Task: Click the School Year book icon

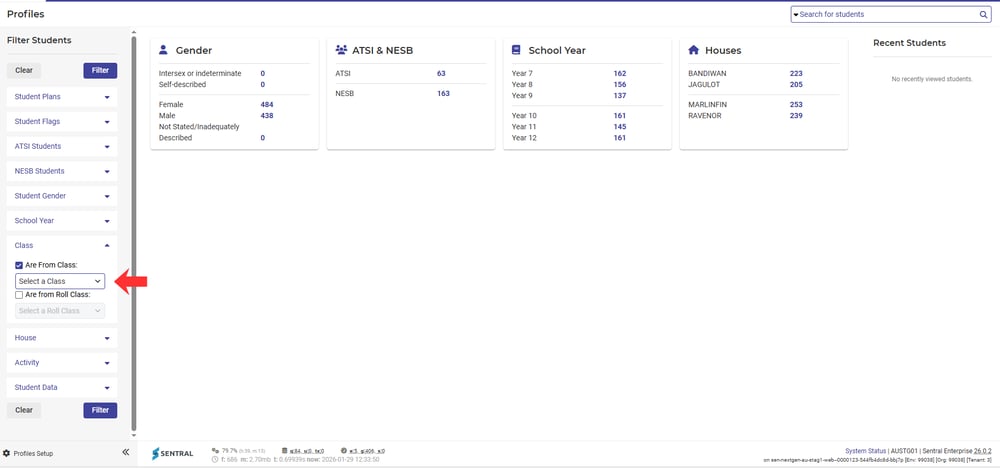Action: coord(516,50)
